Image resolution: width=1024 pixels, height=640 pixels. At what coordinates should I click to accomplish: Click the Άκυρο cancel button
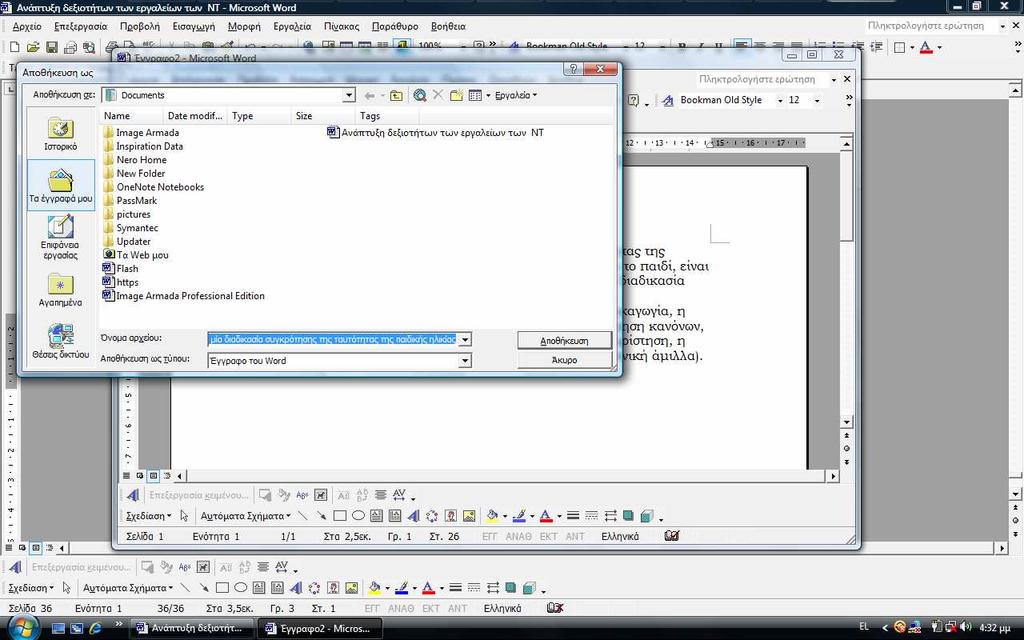pos(564,360)
